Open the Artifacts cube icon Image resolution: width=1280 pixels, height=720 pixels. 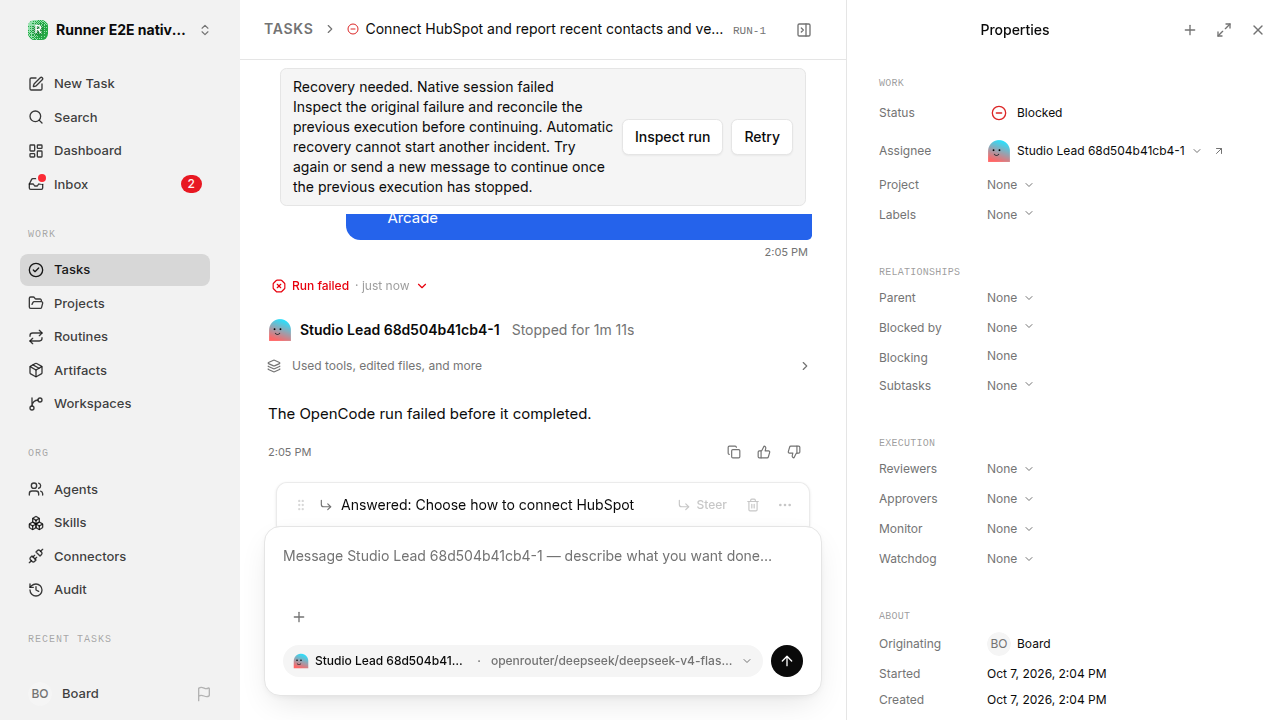pos(36,370)
